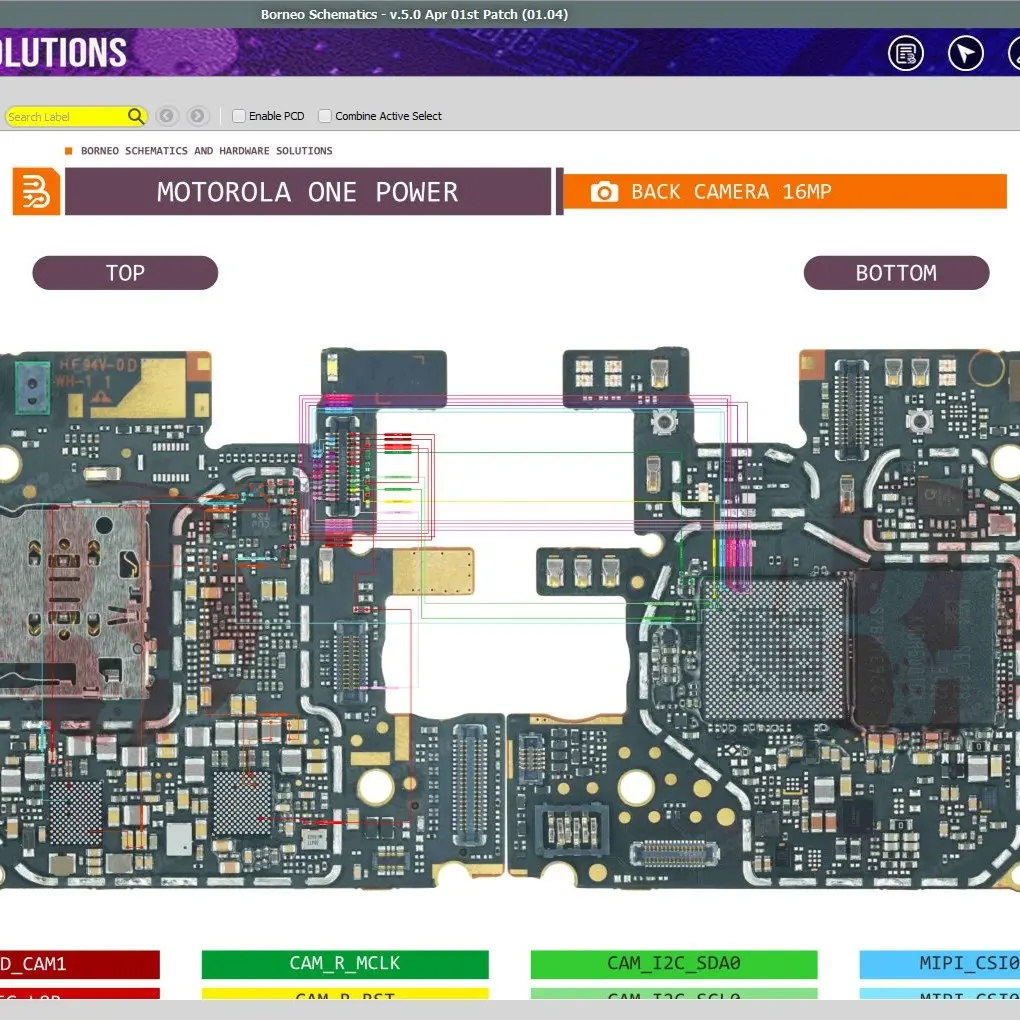Switch to the BOTTOM board view
The image size is (1020, 1020).
click(896, 273)
